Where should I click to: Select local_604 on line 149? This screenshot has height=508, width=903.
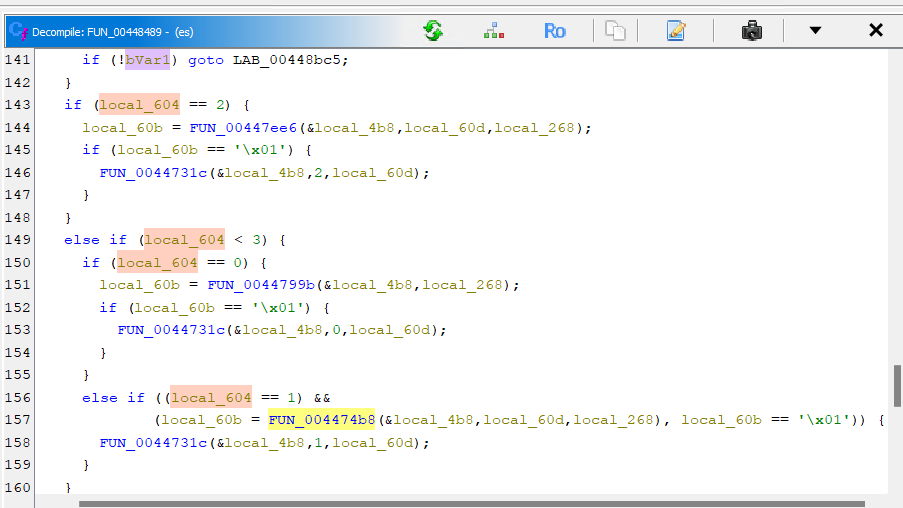coord(184,240)
